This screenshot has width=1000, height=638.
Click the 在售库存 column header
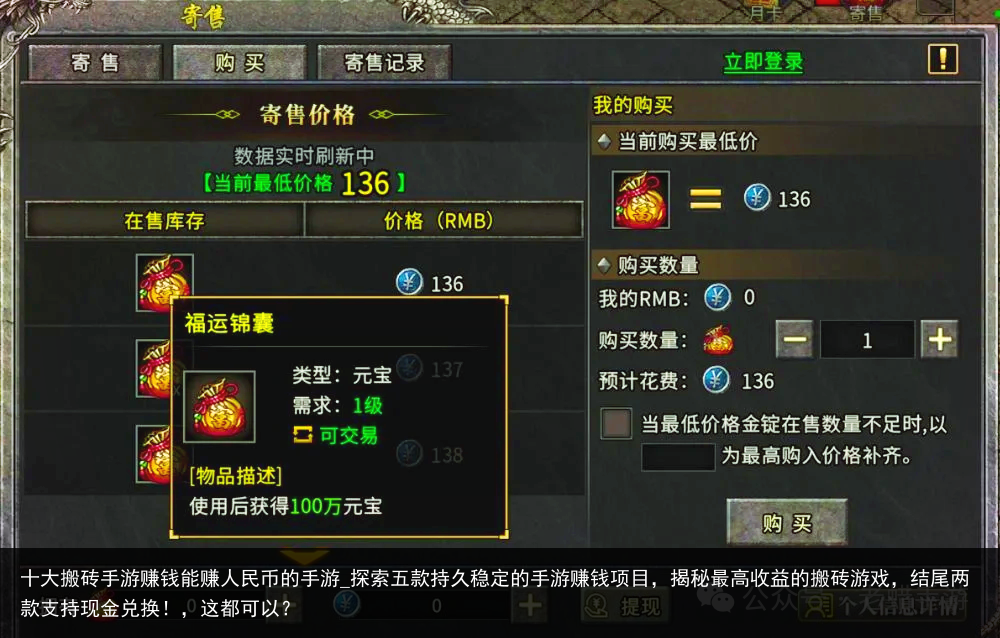tap(165, 220)
